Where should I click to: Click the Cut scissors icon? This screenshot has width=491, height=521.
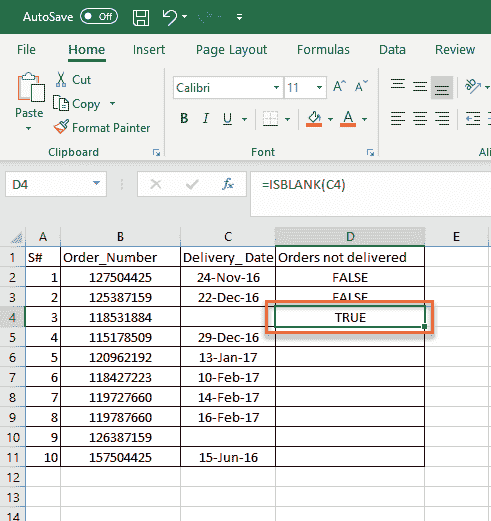(x=61, y=79)
